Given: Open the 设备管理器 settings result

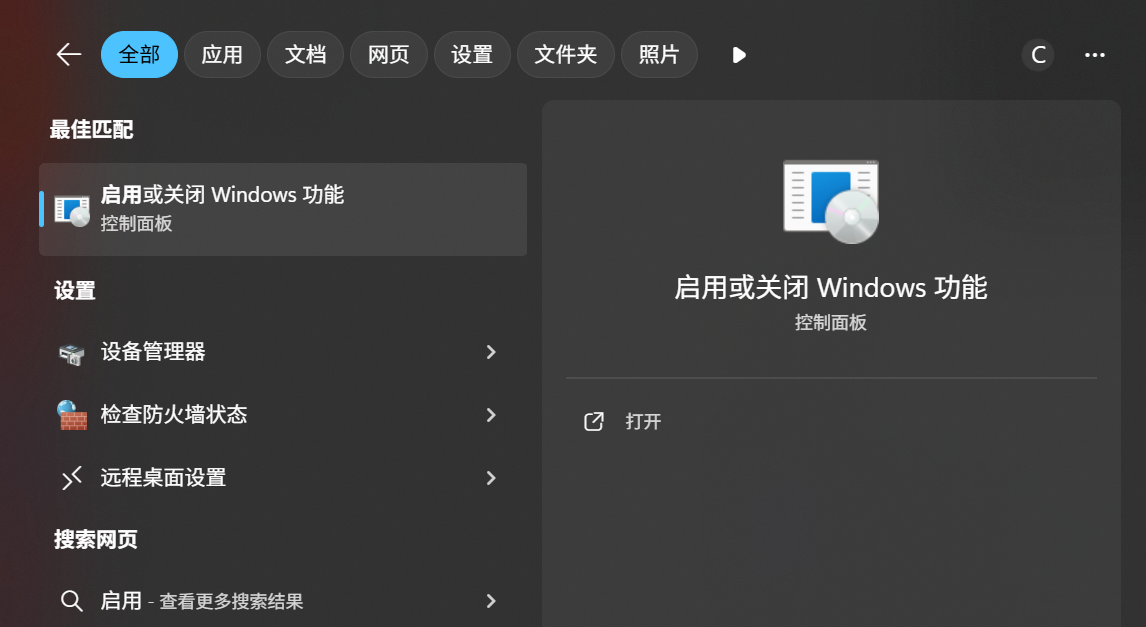Looking at the screenshot, I should pyautogui.click(x=283, y=352).
